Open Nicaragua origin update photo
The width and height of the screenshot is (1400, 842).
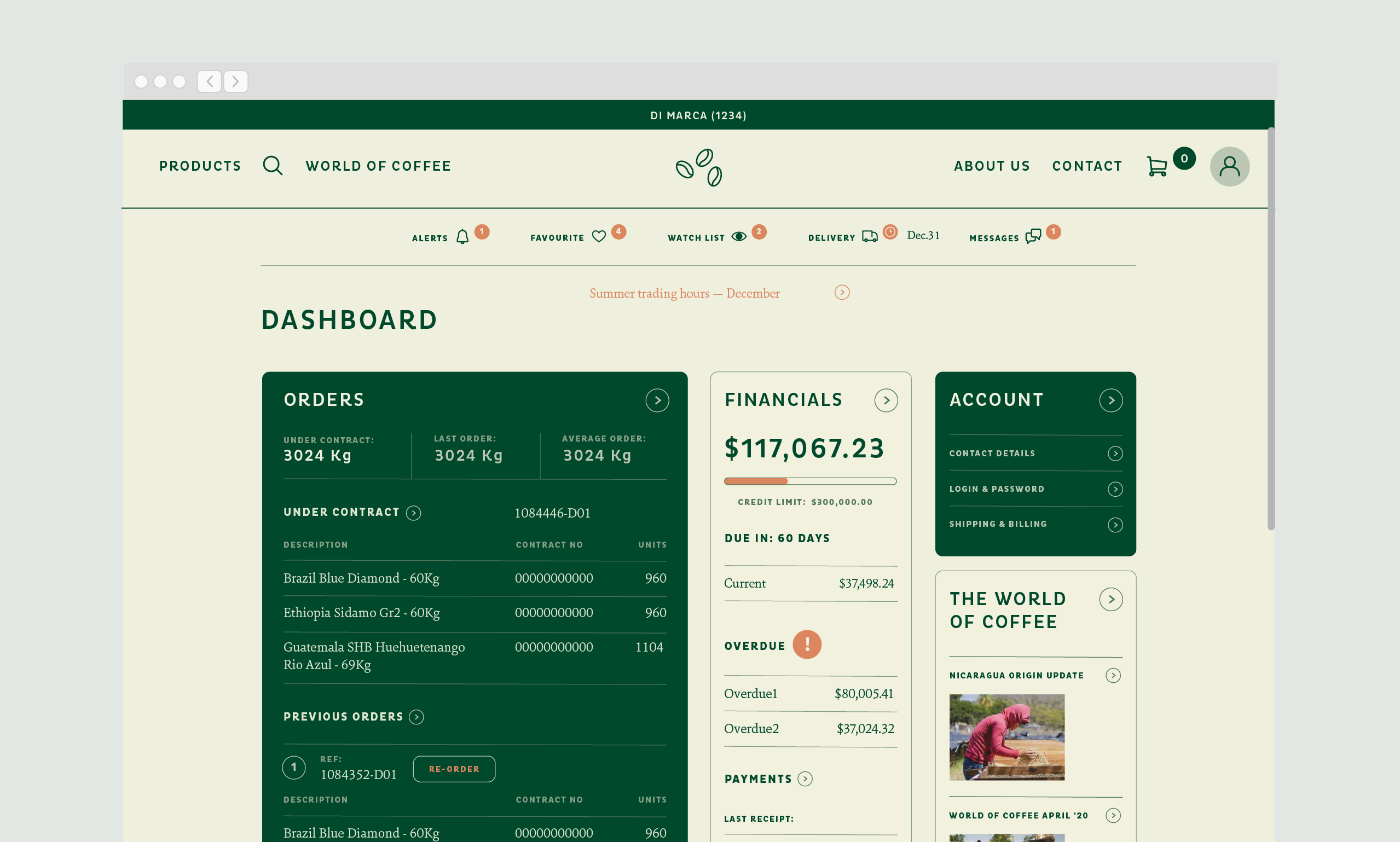[1006, 737]
